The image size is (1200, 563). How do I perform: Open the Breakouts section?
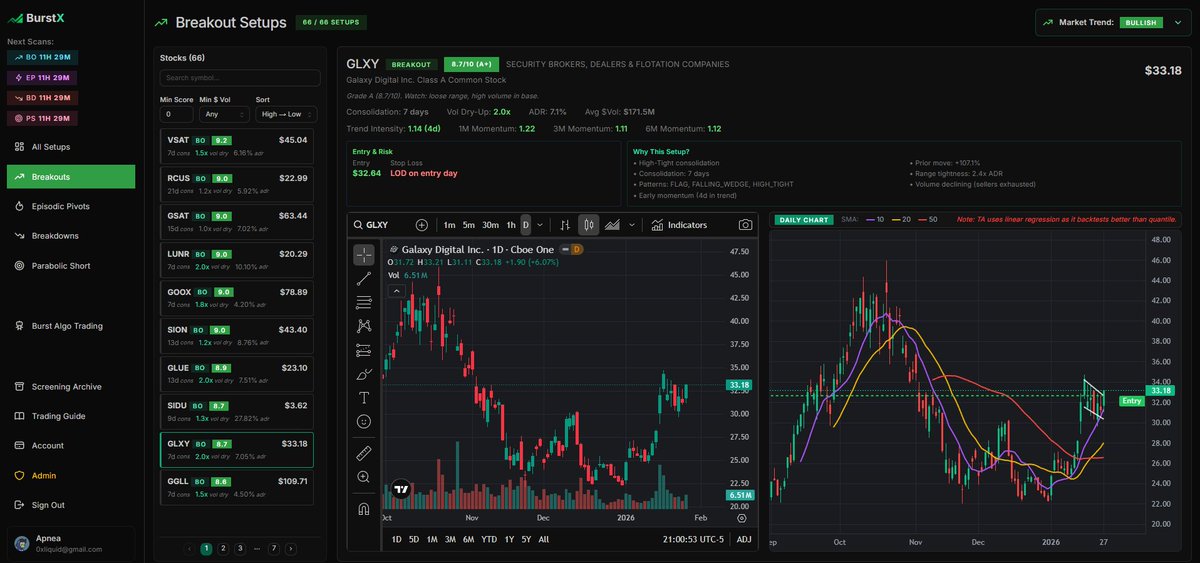click(x=70, y=177)
